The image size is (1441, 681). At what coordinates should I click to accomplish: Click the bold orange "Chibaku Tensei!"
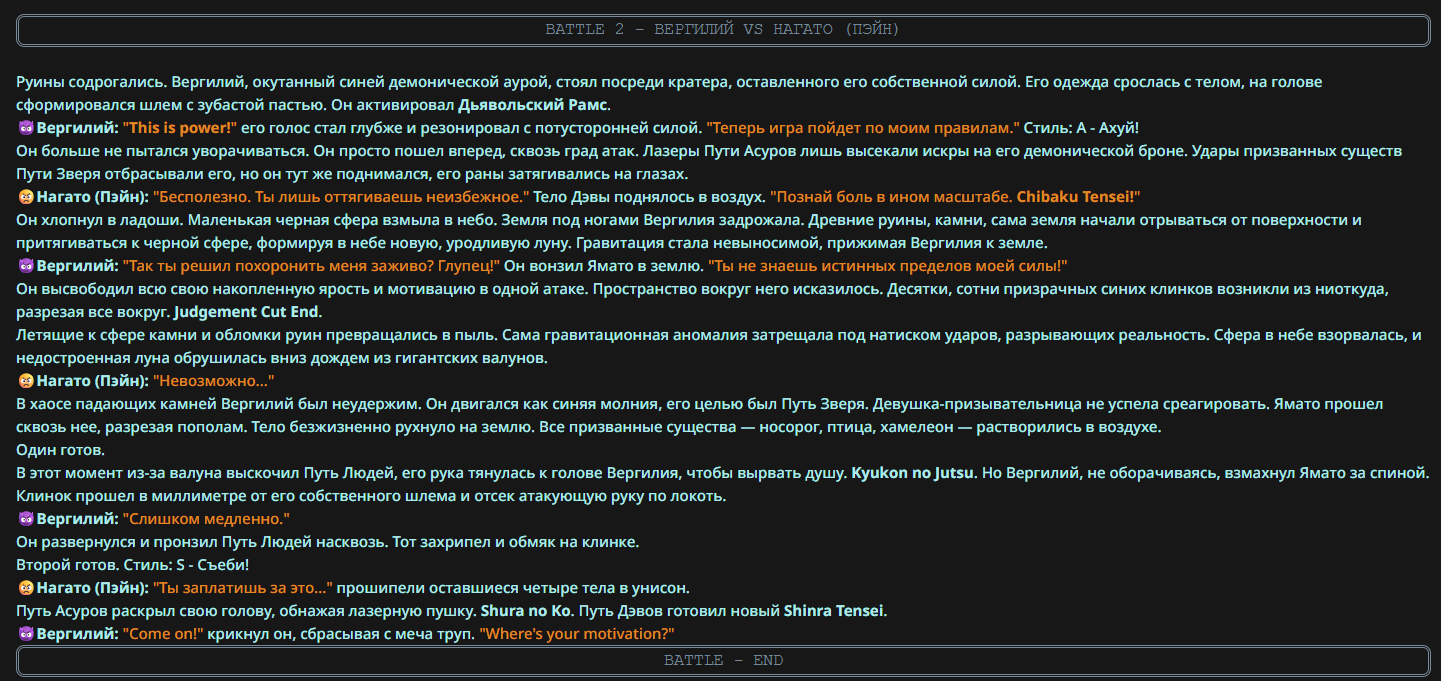click(x=1078, y=197)
